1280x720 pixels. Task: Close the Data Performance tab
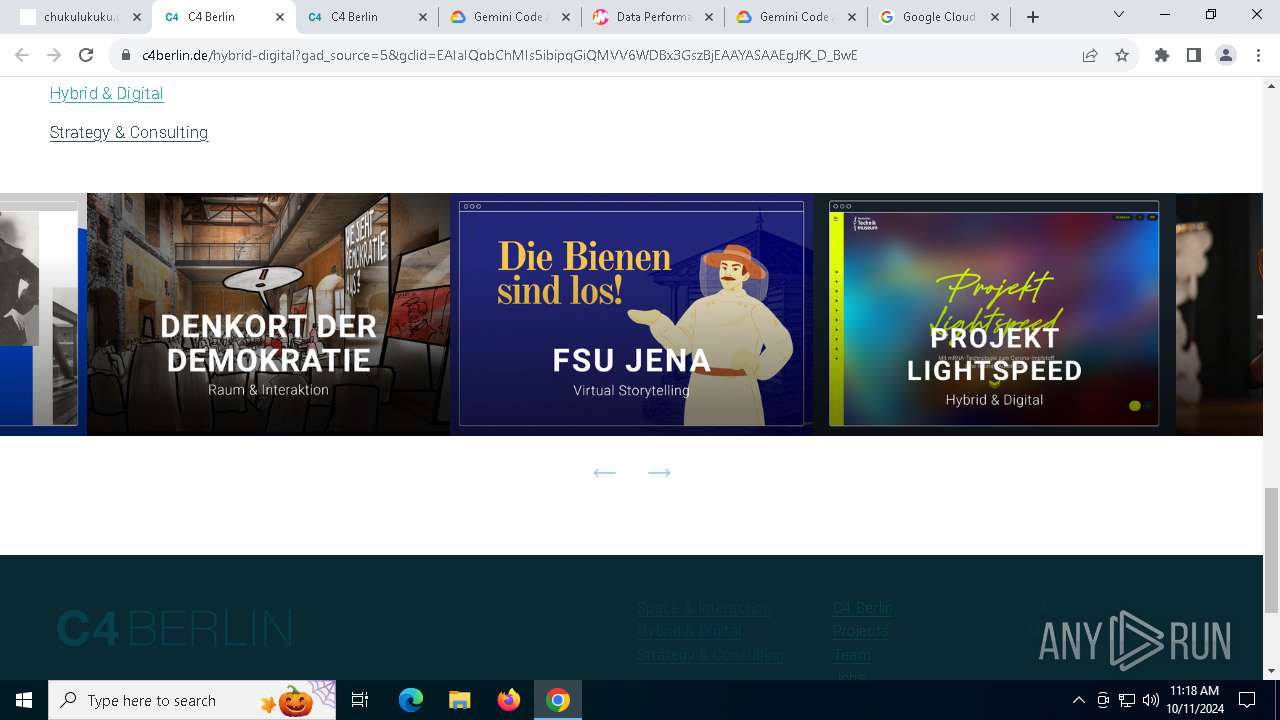click(x=709, y=17)
